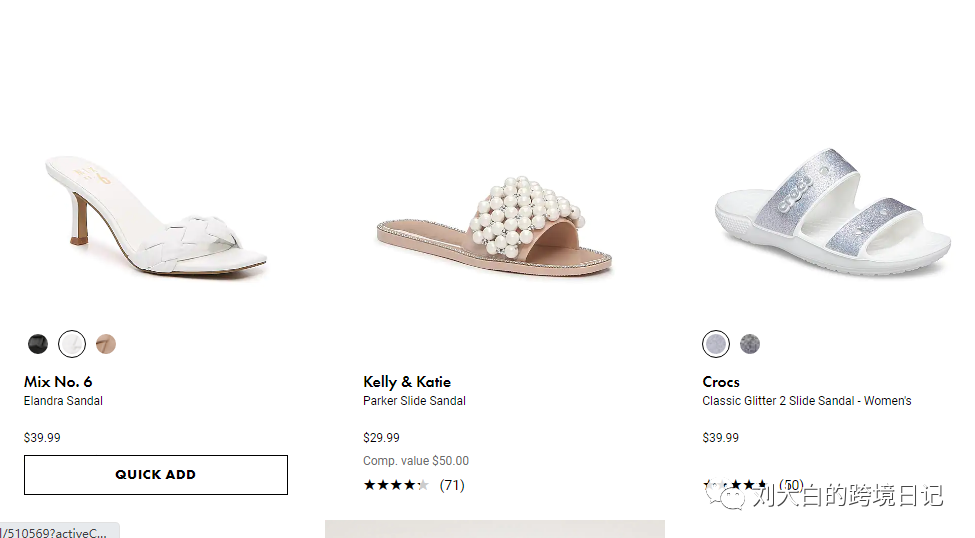Click the Elandra Sandal $39.99 price
The width and height of the screenshot is (975, 538).
(x=42, y=438)
